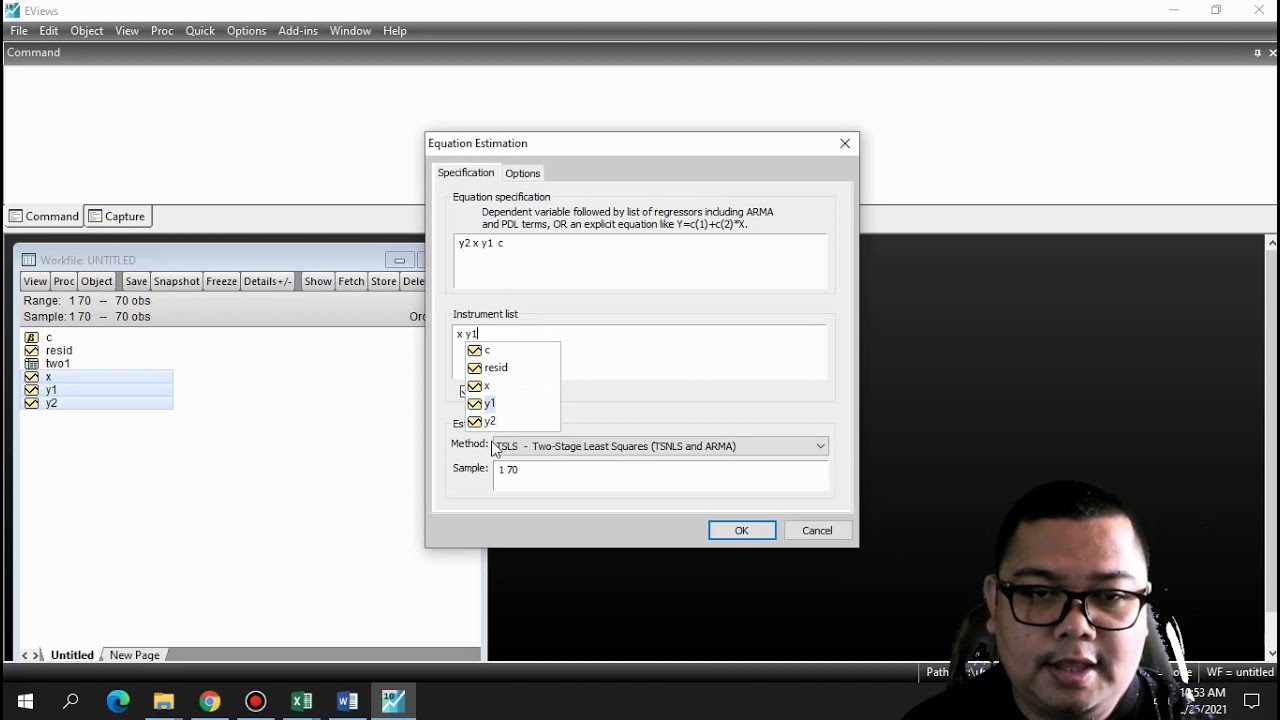Viewport: 1280px width, 720px height.
Task: Click the workfile toolbar Proc button
Action: pyautogui.click(x=64, y=282)
